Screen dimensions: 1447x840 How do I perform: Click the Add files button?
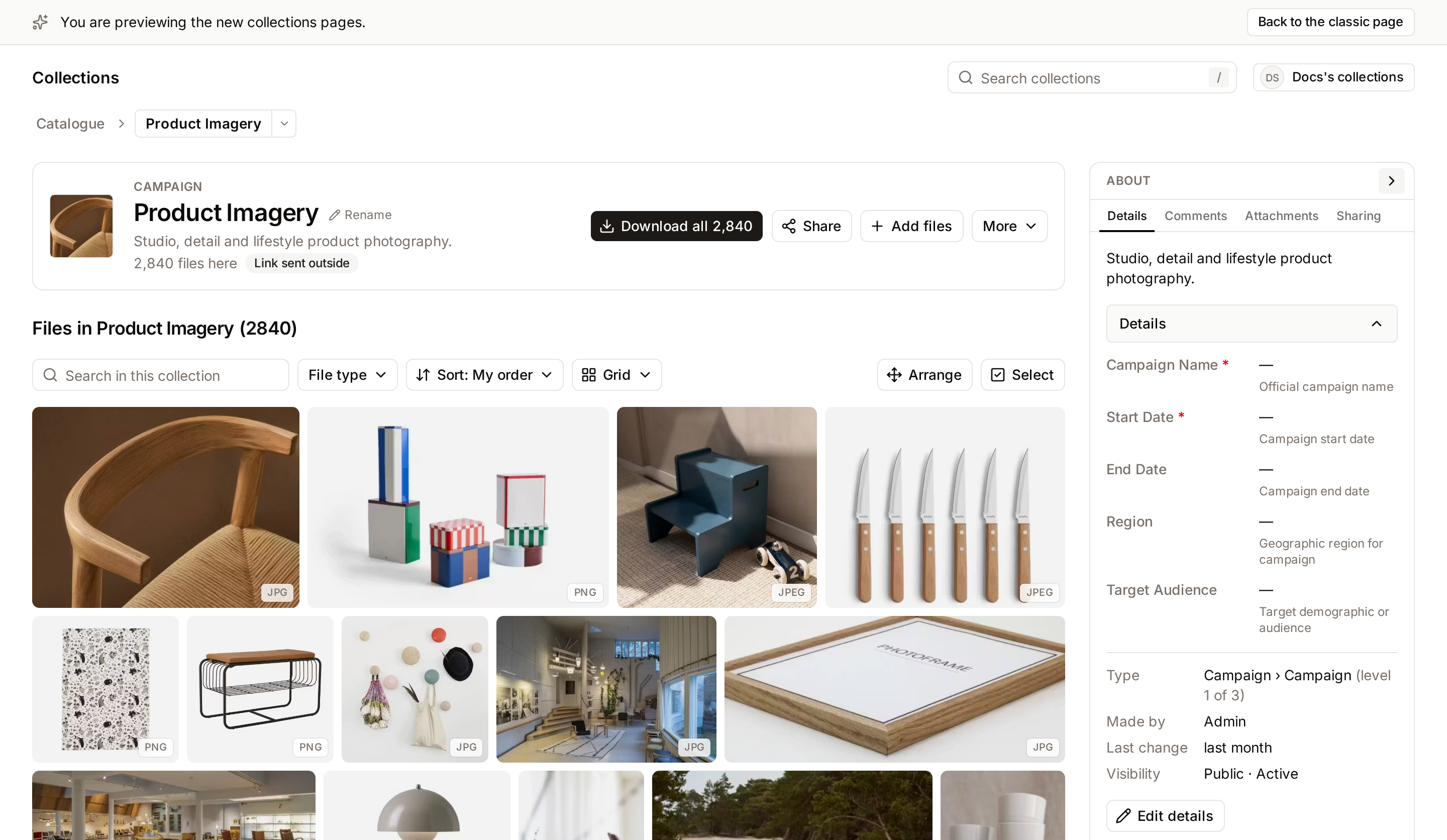pyautogui.click(x=911, y=226)
